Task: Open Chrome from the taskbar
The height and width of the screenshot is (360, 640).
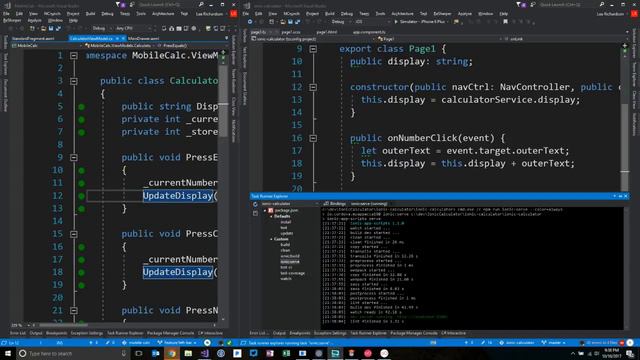Action: coord(172,353)
